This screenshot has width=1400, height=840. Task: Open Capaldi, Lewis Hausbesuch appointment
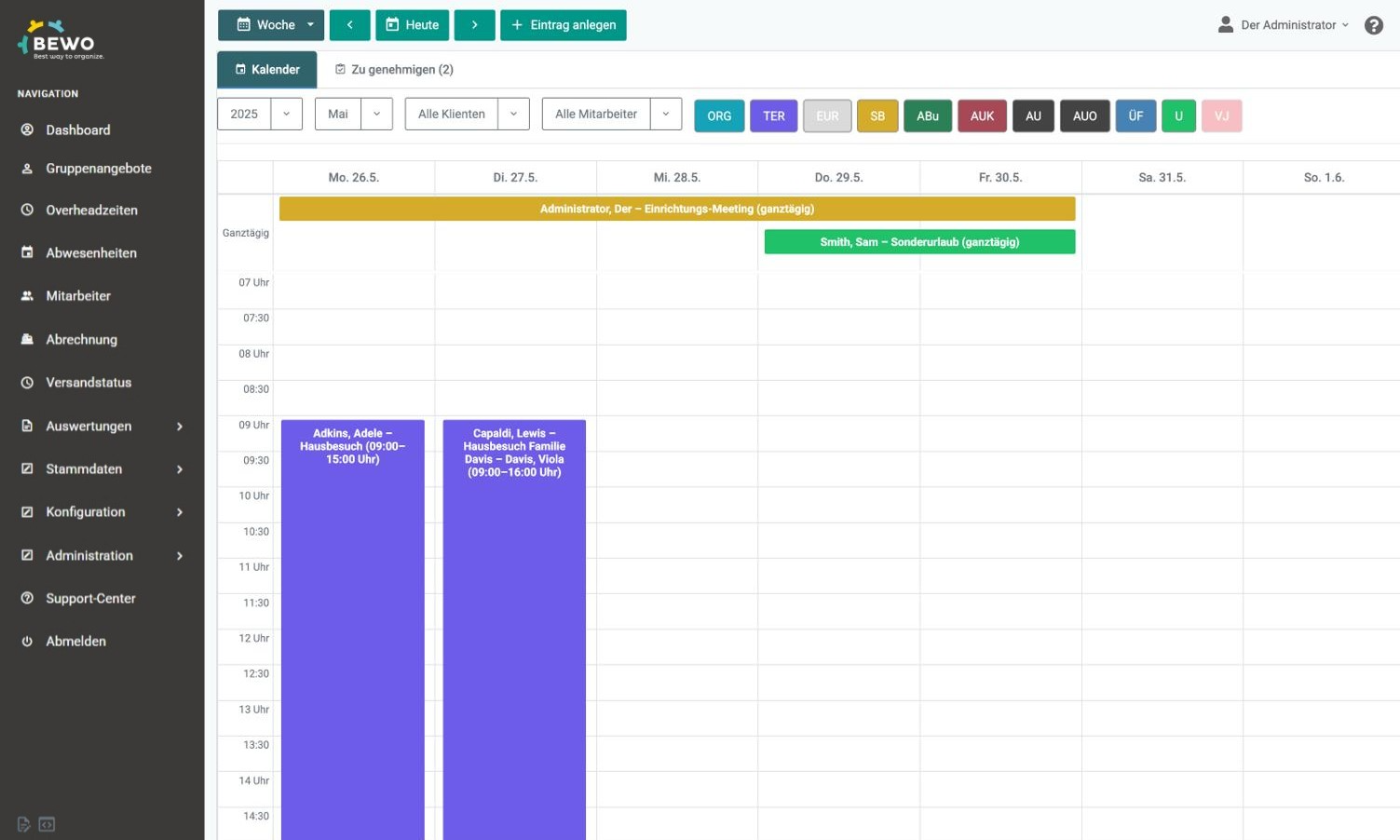tap(514, 630)
